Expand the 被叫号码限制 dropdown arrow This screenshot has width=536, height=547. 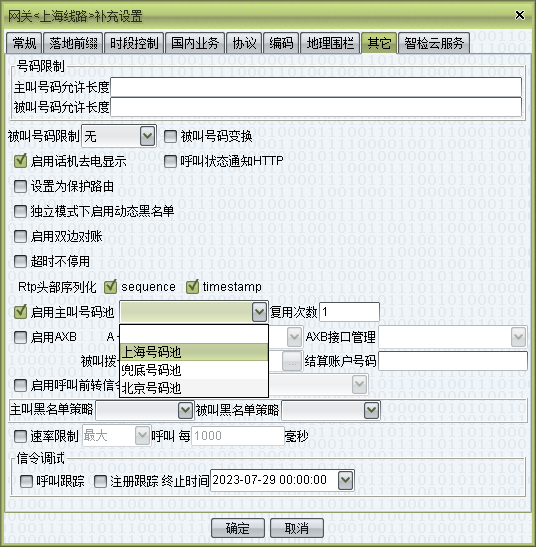tap(148, 136)
